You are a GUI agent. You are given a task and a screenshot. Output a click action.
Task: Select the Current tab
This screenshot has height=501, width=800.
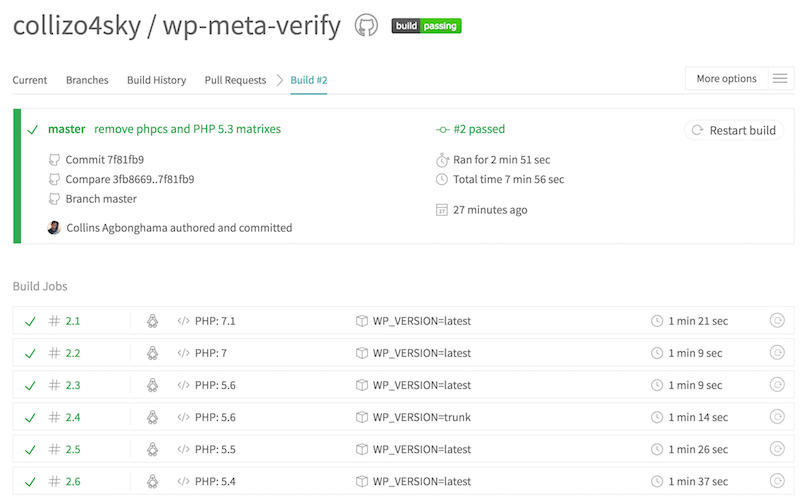pos(30,80)
